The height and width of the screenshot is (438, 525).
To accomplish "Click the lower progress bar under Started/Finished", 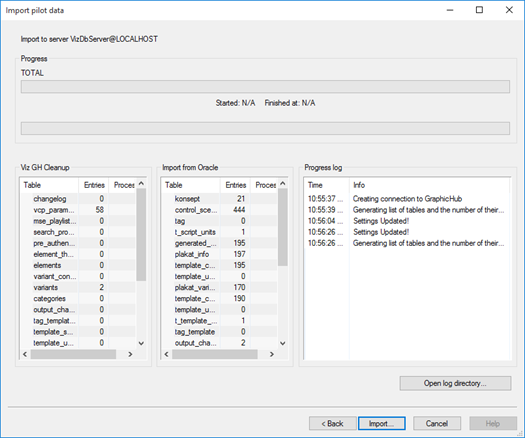I will tap(265, 128).
